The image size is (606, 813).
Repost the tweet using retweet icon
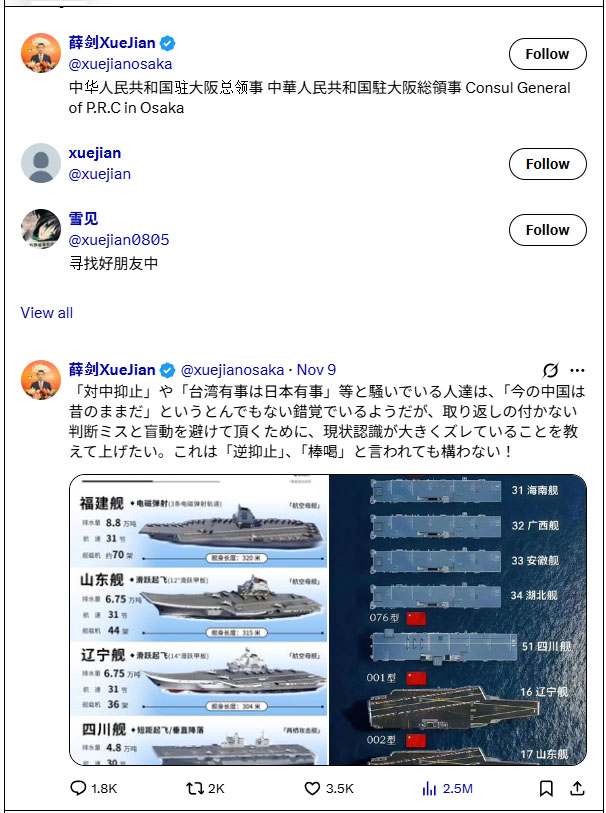[205, 789]
